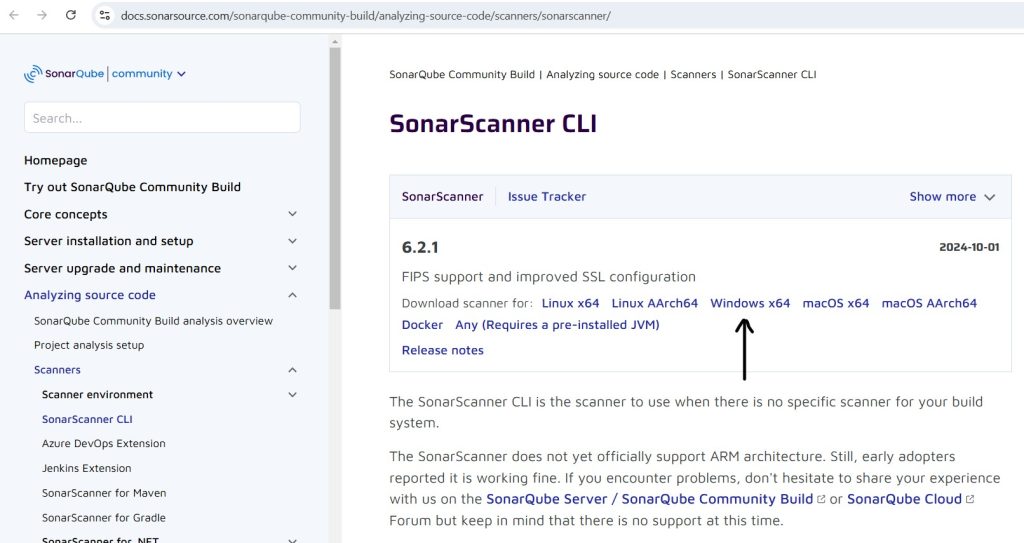Click SonarQube Community Build breadcrumb

(x=462, y=74)
